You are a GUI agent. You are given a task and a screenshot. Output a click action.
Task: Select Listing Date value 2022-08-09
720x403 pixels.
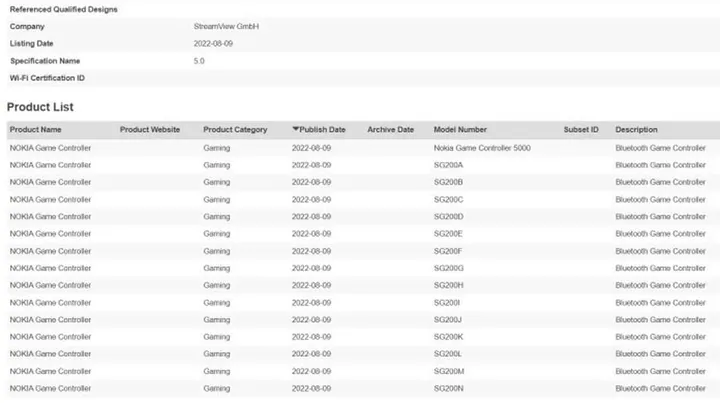[213, 44]
